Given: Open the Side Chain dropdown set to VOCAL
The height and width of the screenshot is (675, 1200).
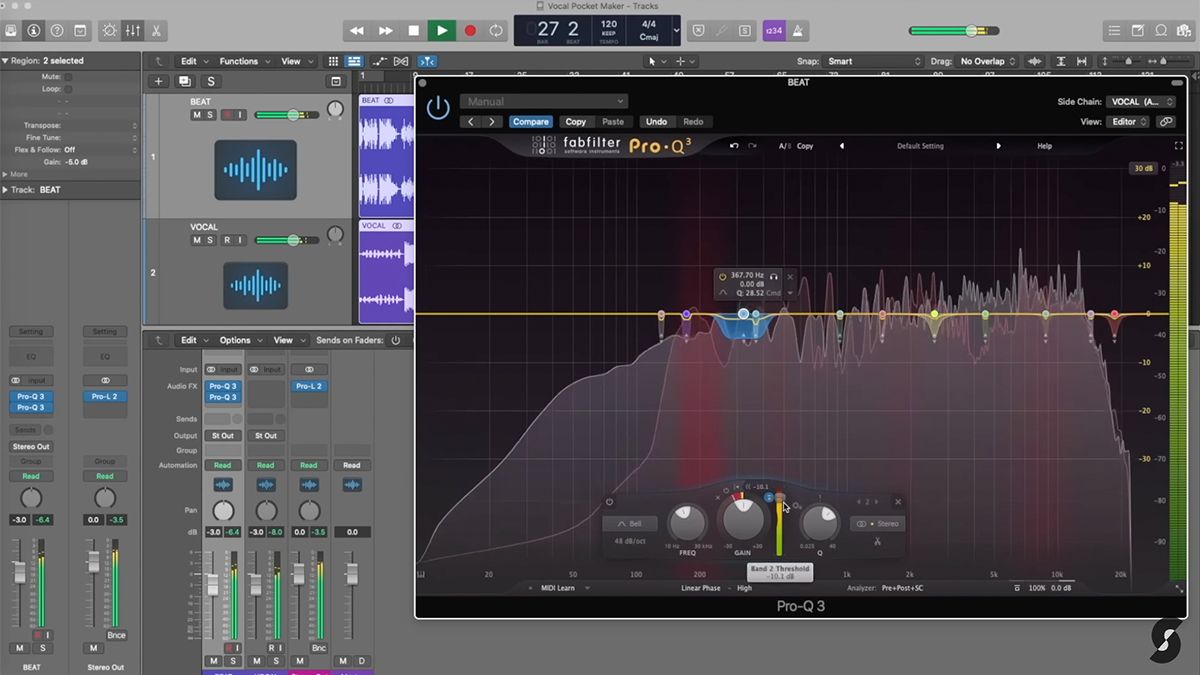Looking at the screenshot, I should pyautogui.click(x=1141, y=102).
